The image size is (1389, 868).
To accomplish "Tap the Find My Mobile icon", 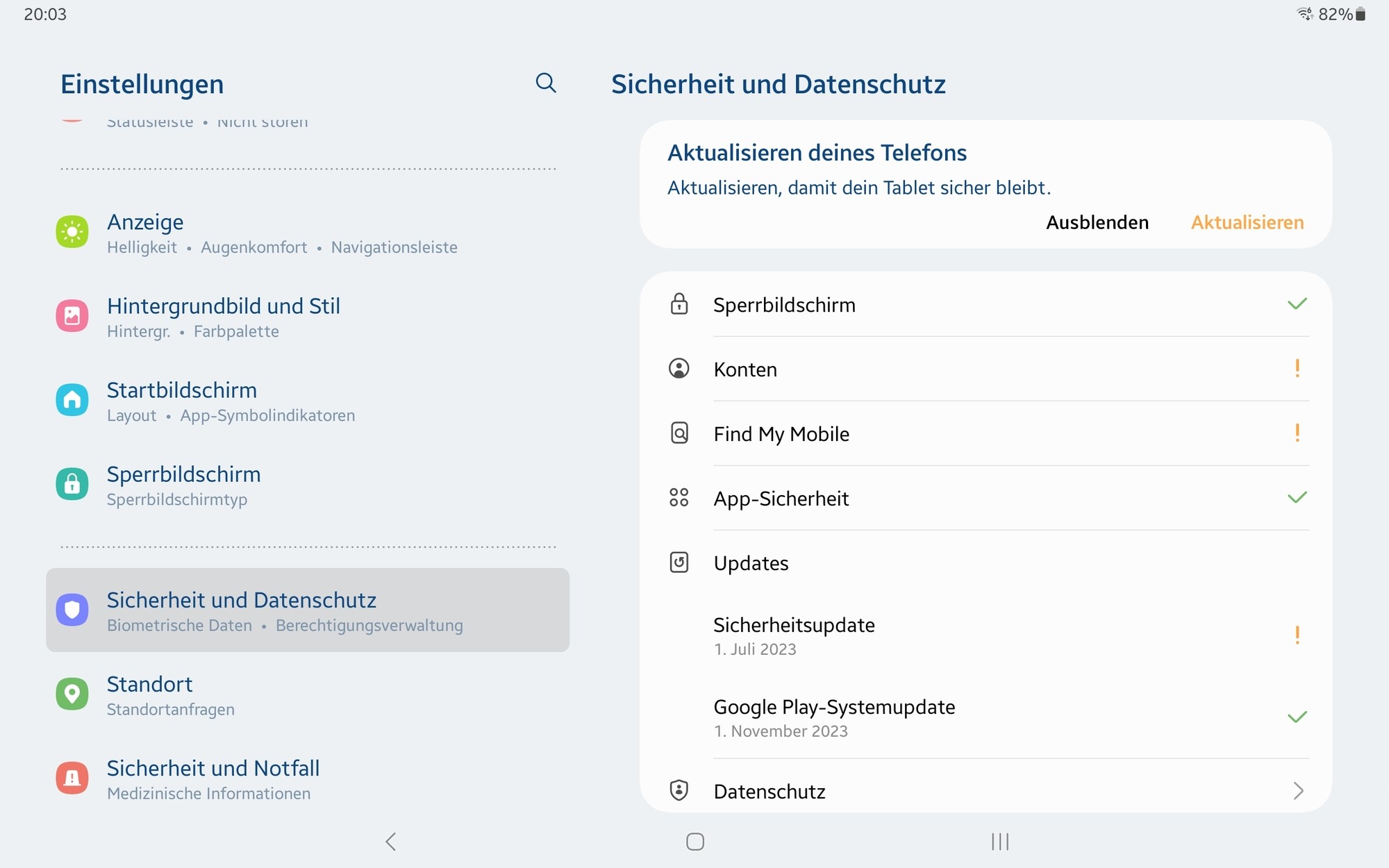I will point(679,433).
